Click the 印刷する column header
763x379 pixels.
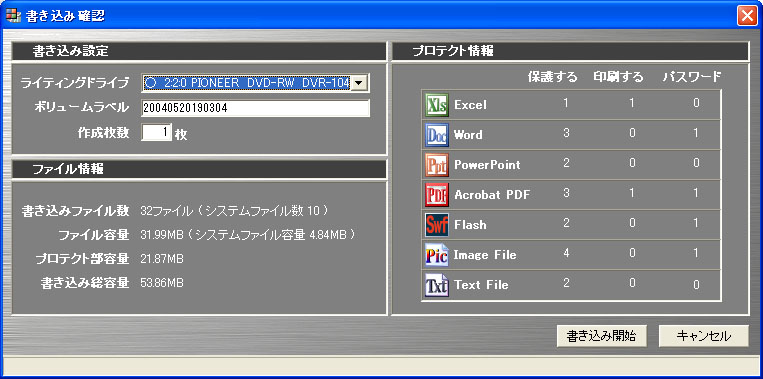618,76
